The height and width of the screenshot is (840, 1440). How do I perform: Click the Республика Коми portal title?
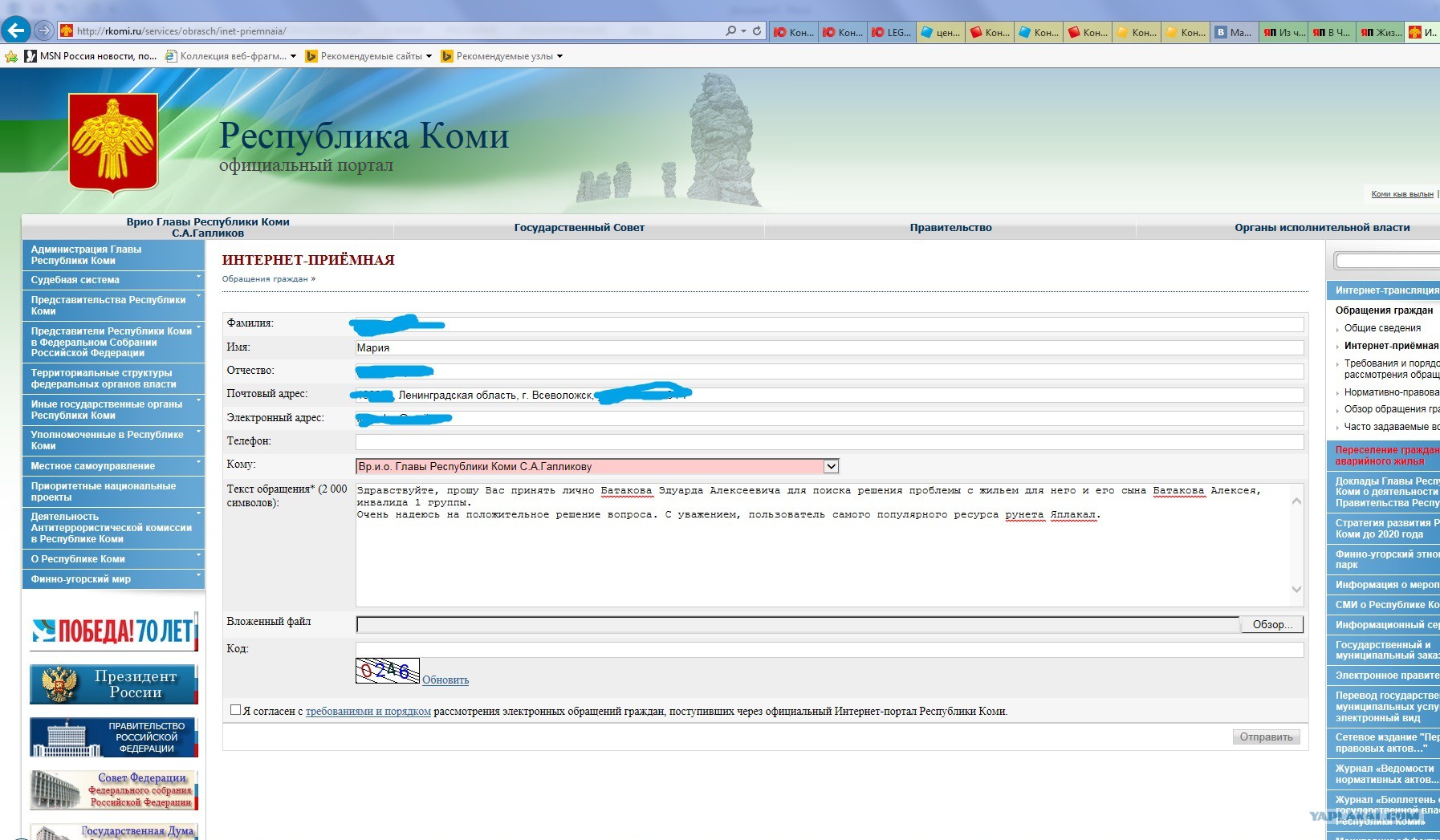coord(364,136)
